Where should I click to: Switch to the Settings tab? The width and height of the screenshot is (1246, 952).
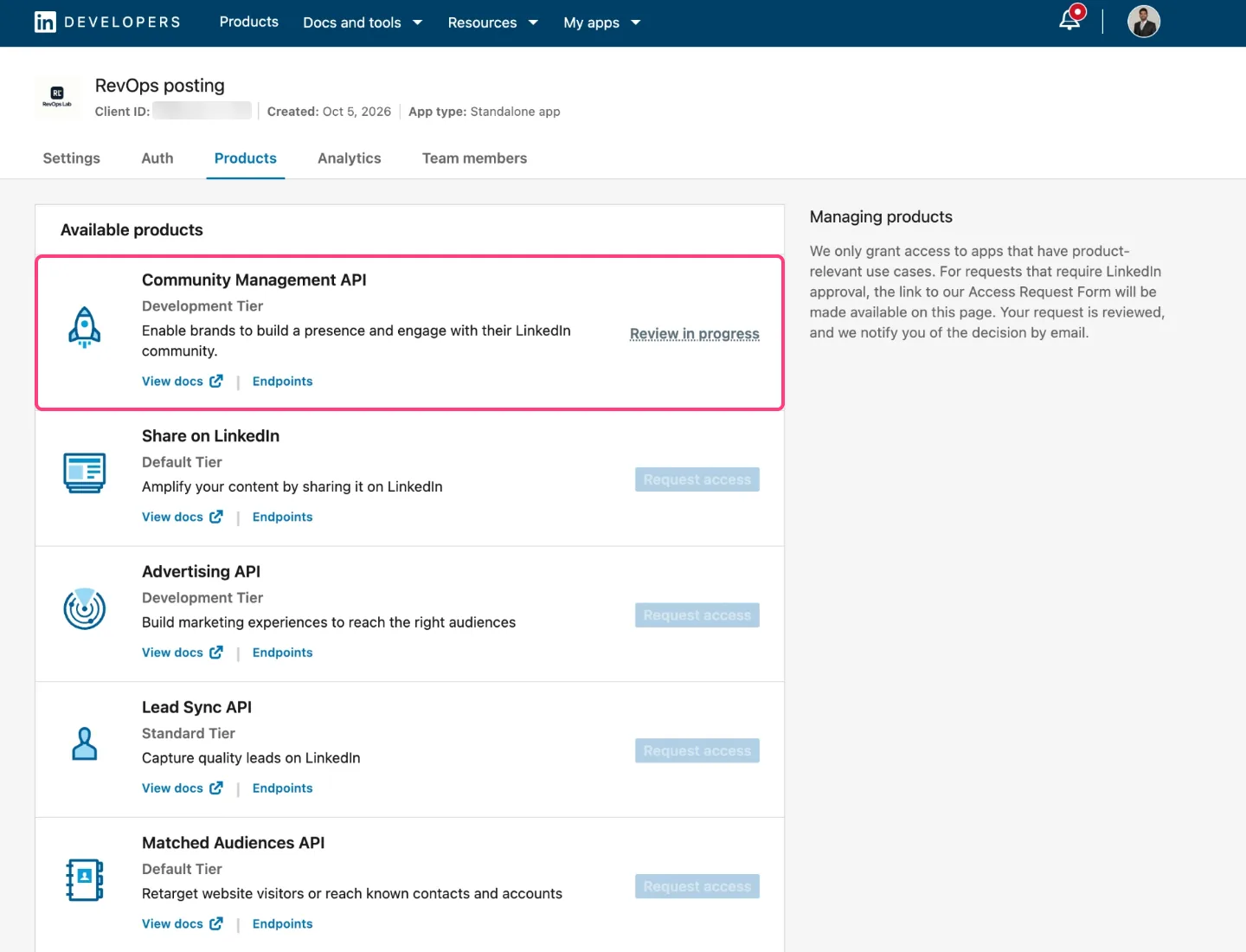(72, 158)
